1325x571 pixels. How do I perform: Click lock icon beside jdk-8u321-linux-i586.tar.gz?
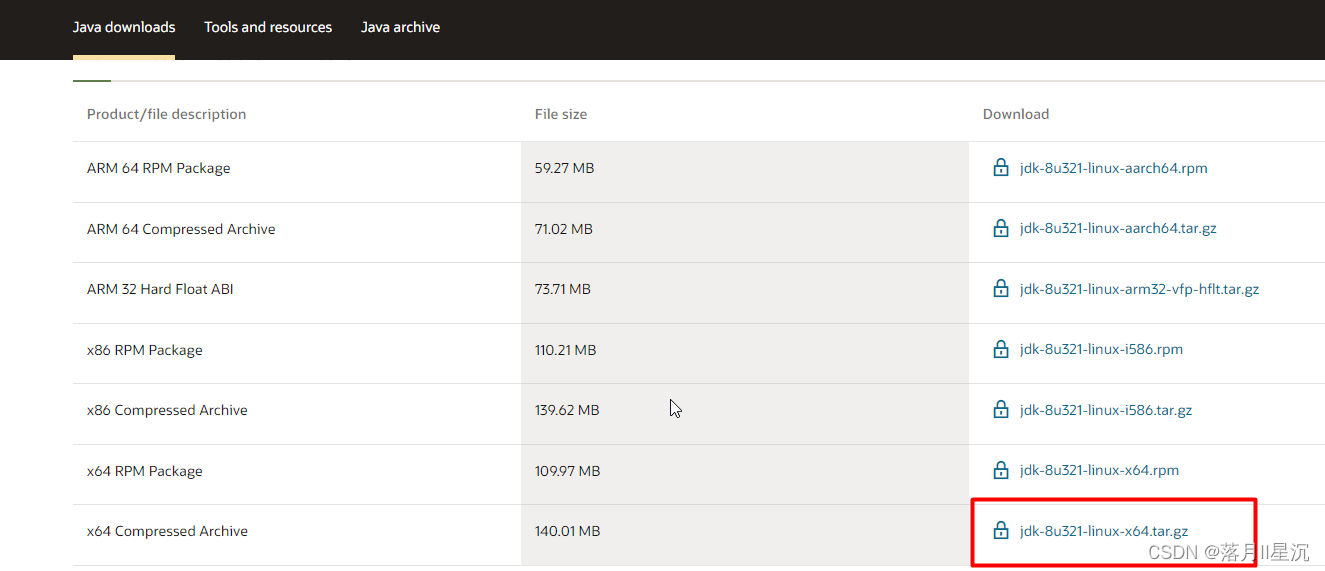pos(1001,410)
